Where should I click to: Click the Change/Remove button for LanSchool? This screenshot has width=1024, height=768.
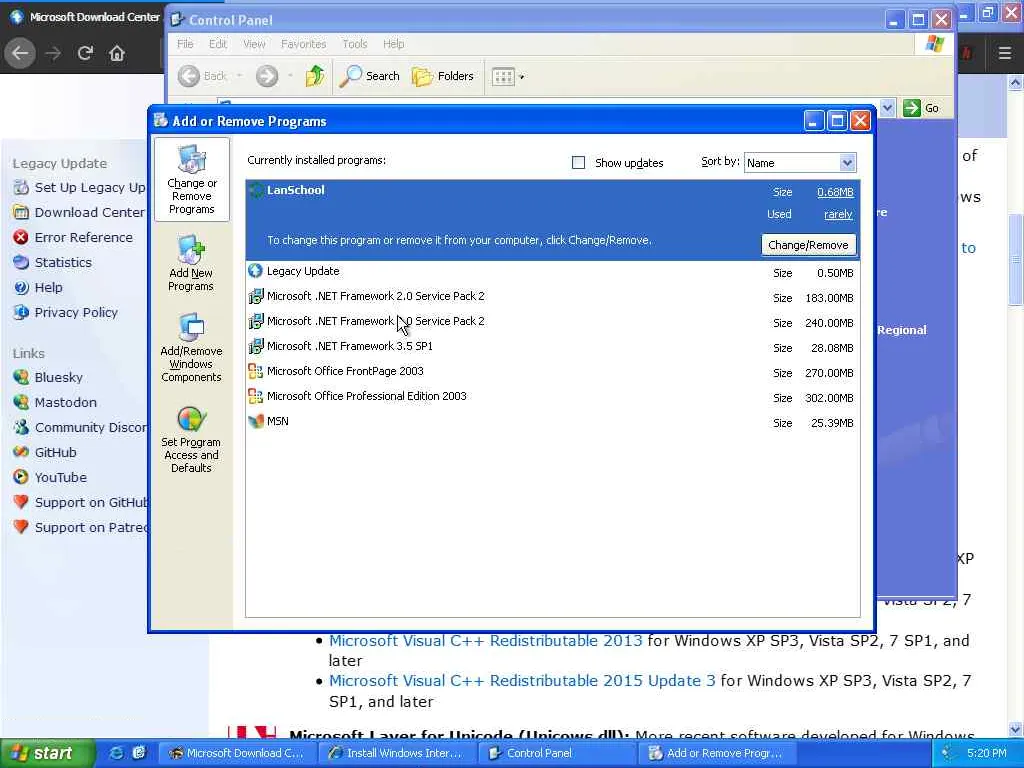coord(808,245)
